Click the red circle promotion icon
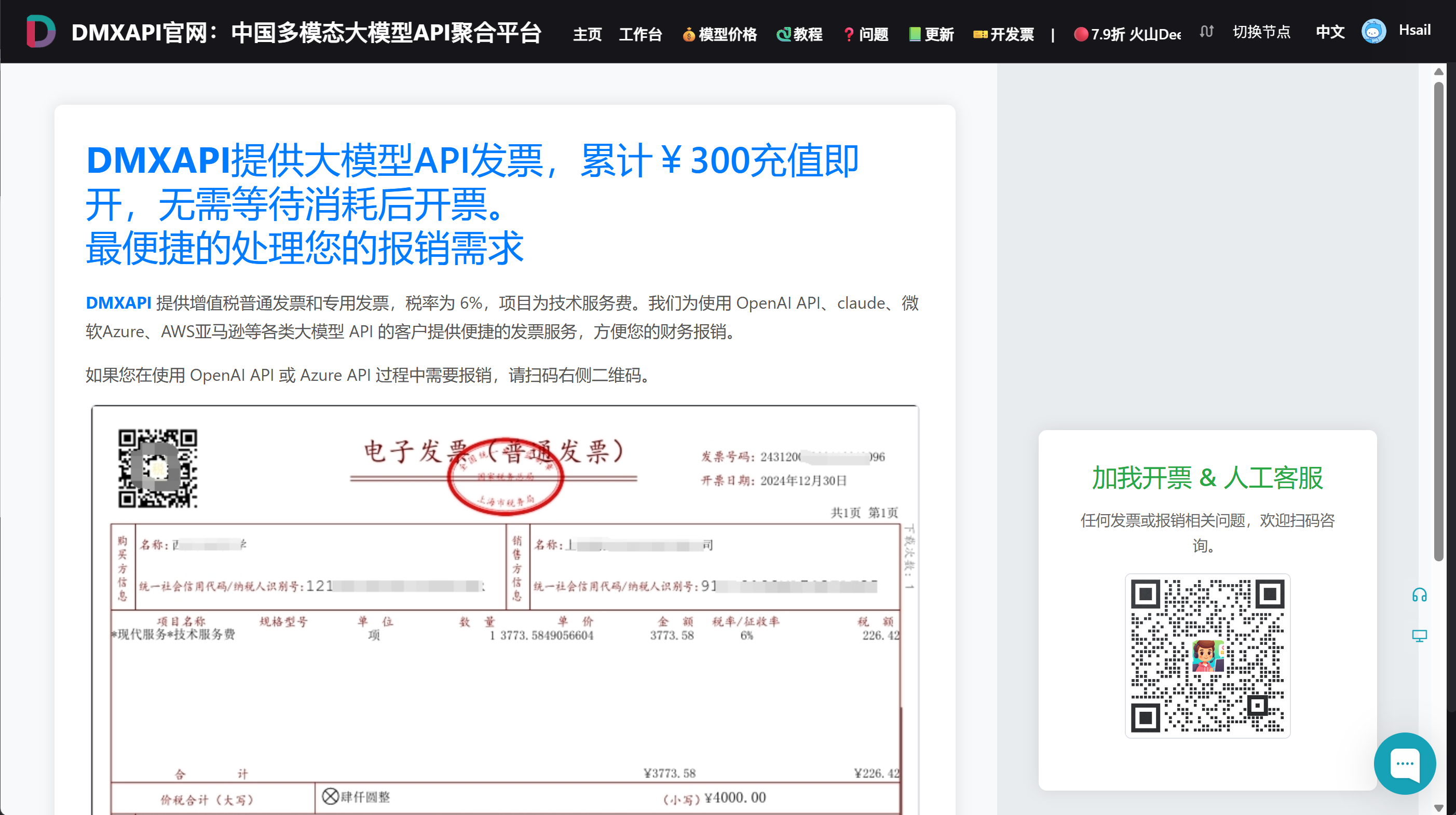Image resolution: width=1456 pixels, height=815 pixels. click(x=1081, y=34)
